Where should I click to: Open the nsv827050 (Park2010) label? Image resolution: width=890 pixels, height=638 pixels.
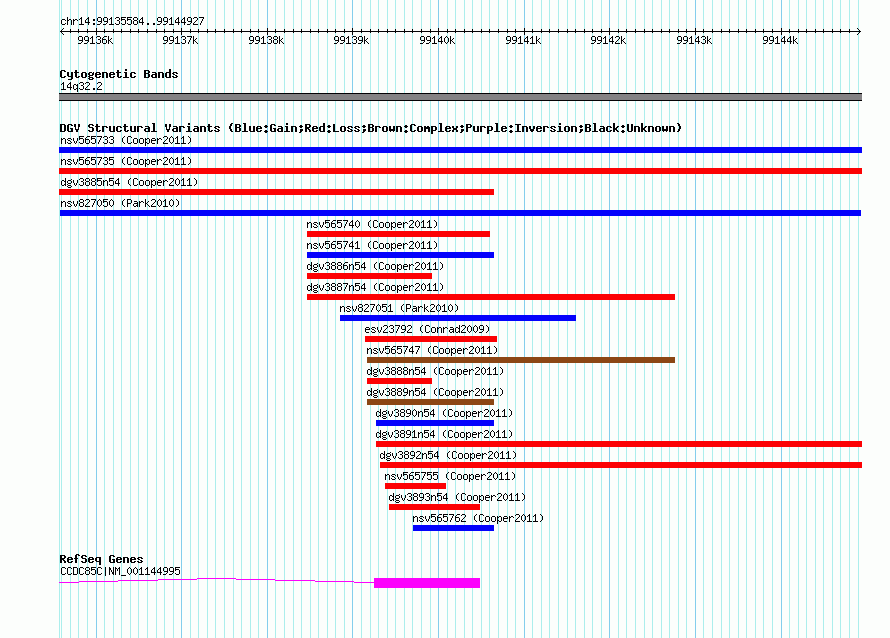(x=120, y=203)
